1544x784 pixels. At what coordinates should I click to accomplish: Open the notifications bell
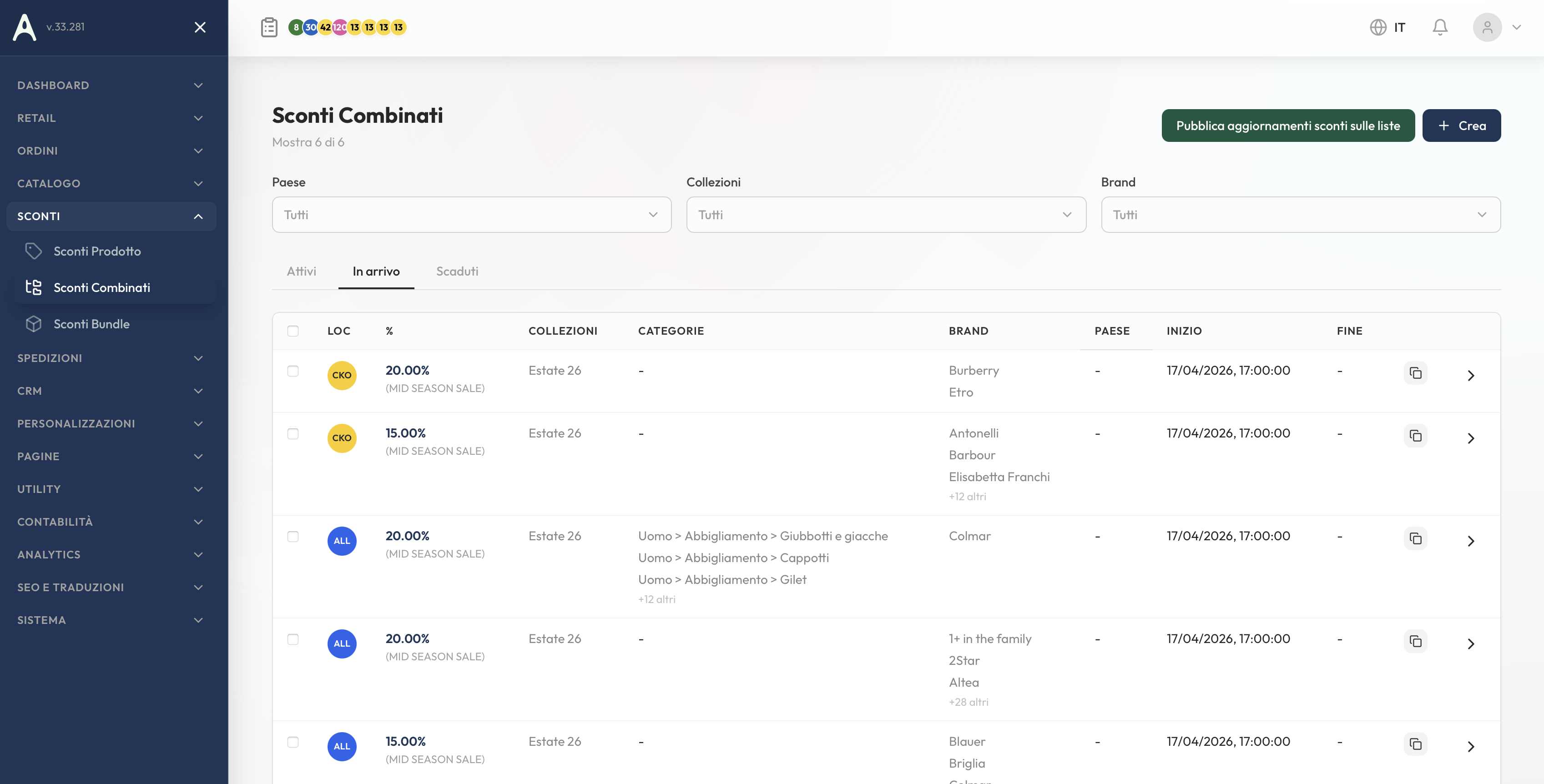click(x=1440, y=27)
